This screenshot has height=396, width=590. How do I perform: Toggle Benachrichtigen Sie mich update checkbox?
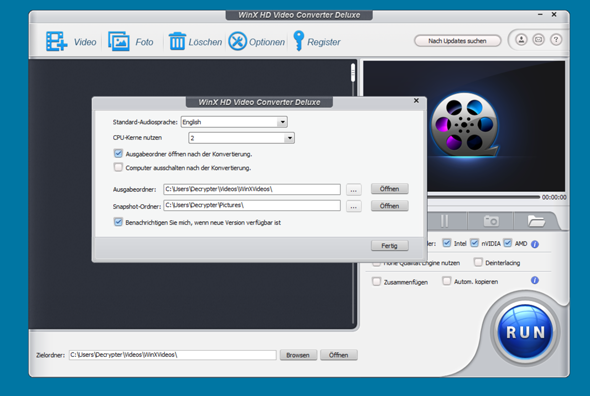(118, 222)
